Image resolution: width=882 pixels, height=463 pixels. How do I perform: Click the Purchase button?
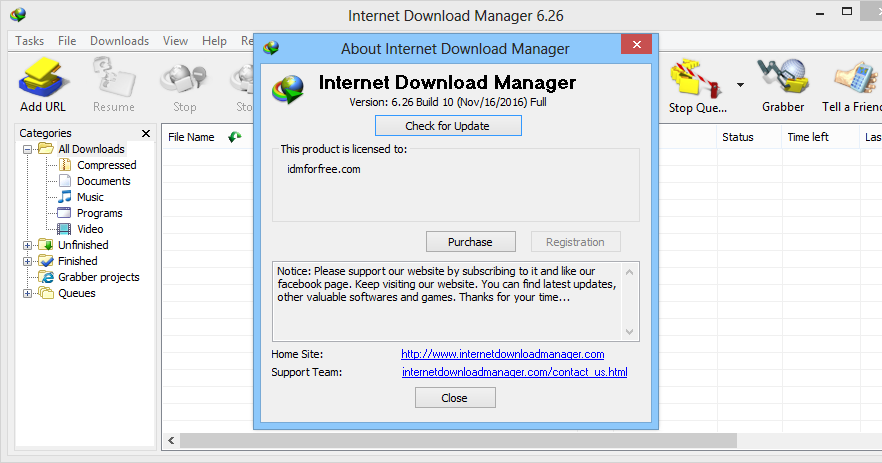click(x=471, y=241)
